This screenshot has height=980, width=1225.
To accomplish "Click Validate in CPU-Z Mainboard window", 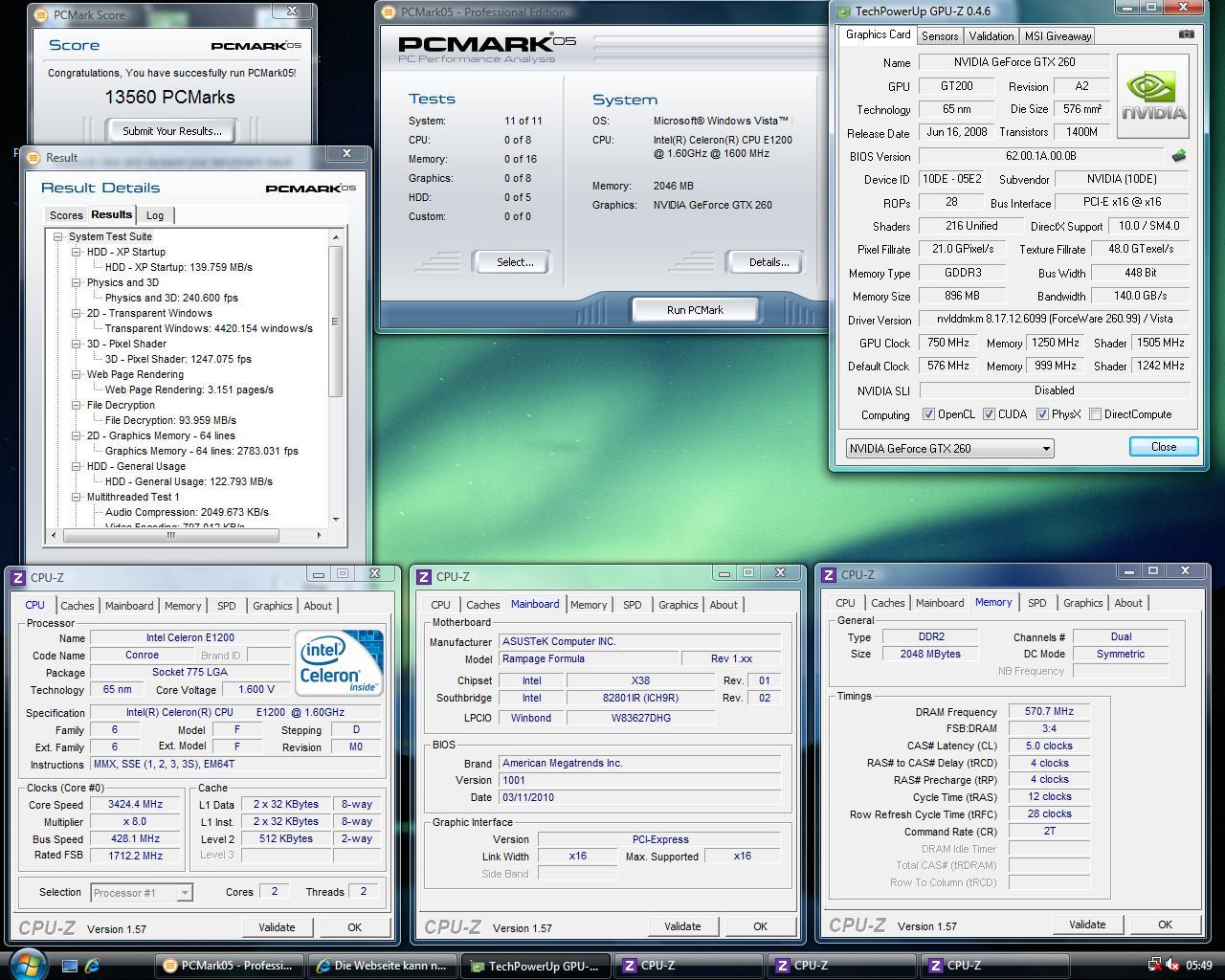I will 682,926.
